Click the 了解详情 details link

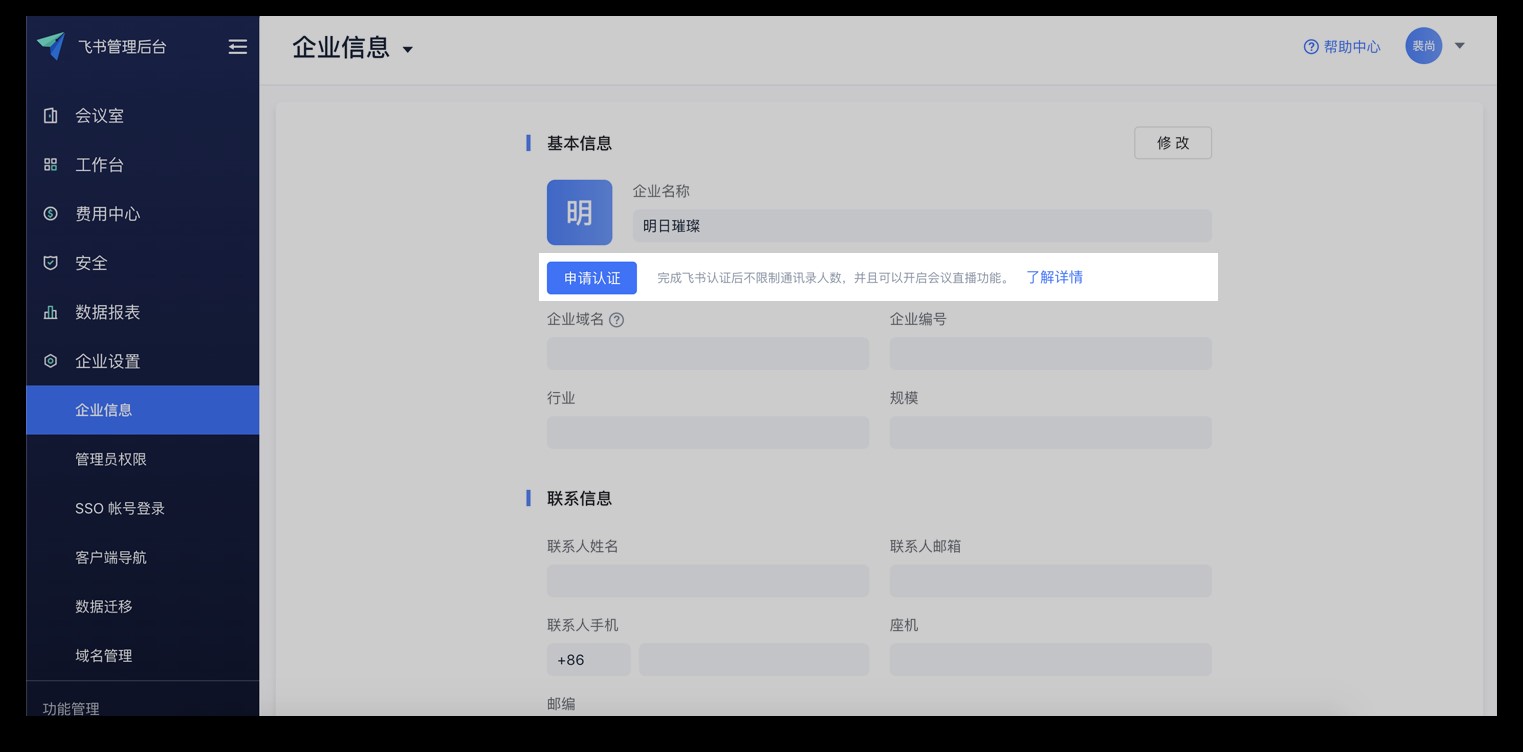tap(1055, 277)
